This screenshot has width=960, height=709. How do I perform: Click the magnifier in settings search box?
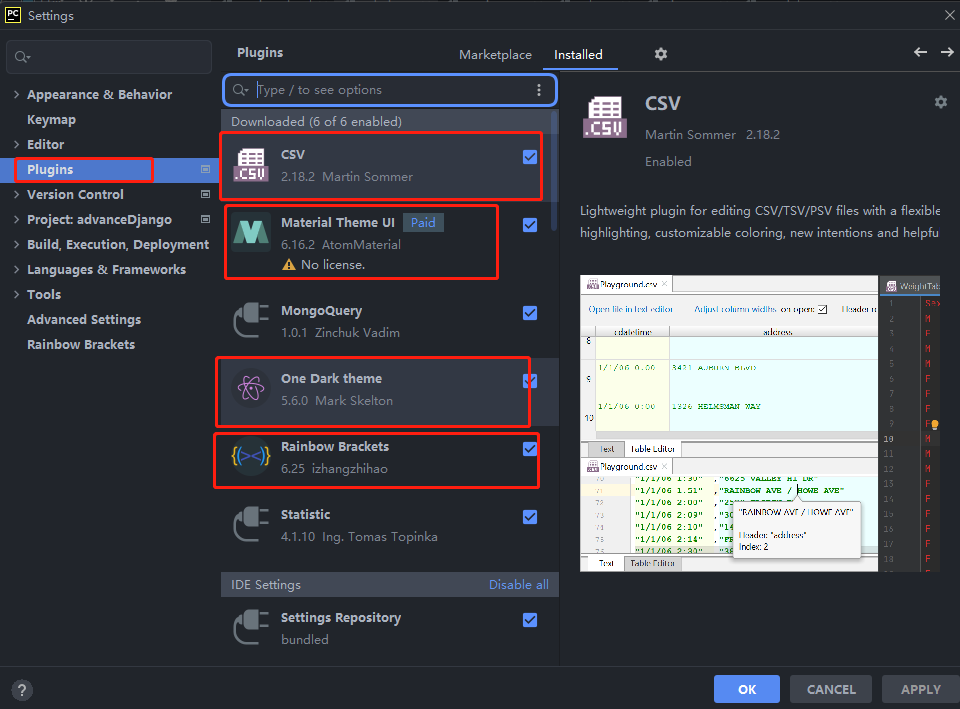(x=22, y=57)
